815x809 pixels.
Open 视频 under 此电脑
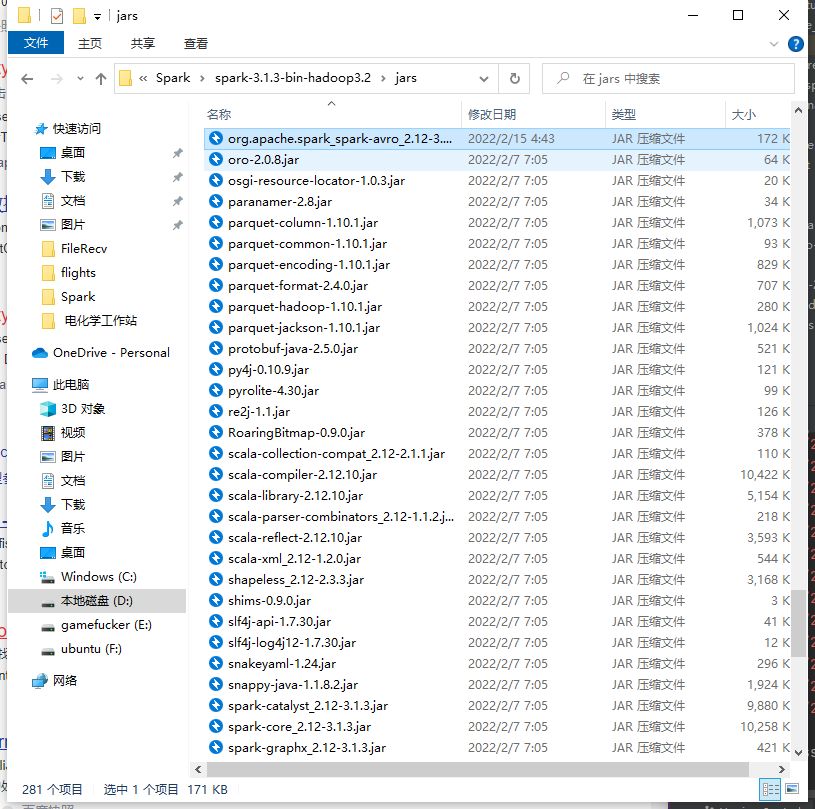click(72, 433)
